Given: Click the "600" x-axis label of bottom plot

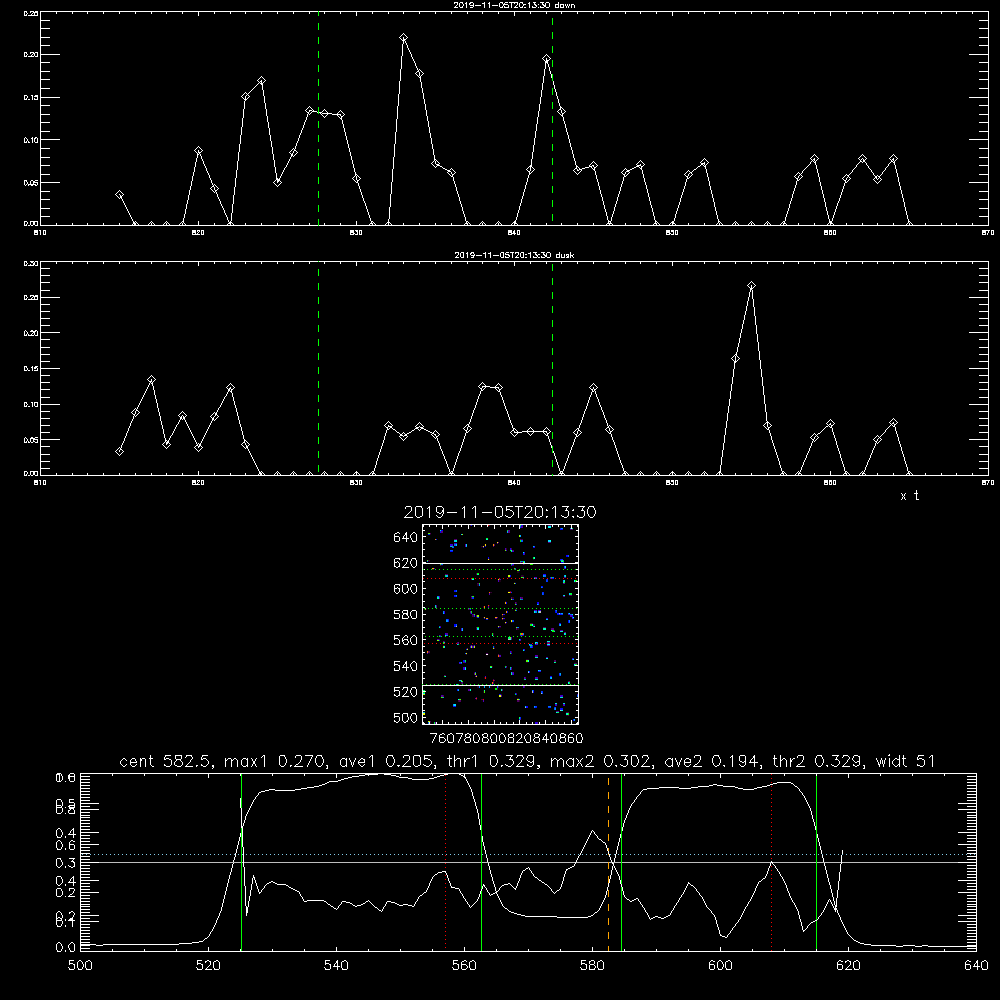Looking at the screenshot, I should point(720,966).
